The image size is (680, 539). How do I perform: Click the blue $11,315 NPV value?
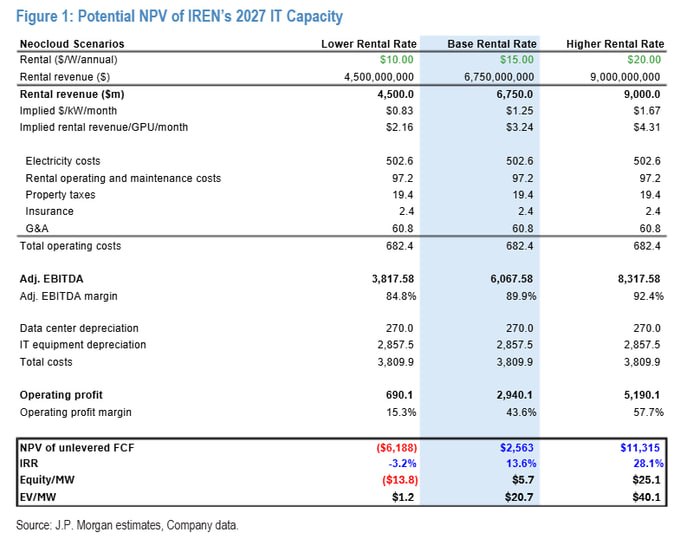point(640,448)
